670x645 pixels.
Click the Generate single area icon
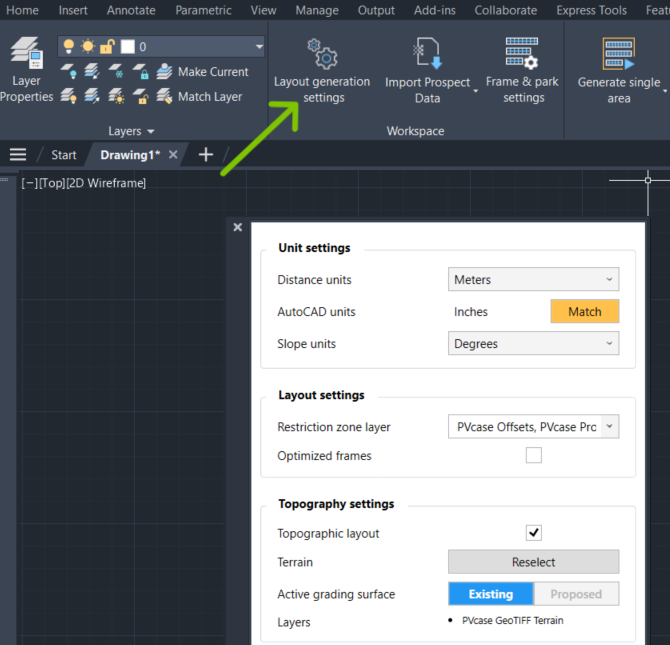[x=618, y=52]
